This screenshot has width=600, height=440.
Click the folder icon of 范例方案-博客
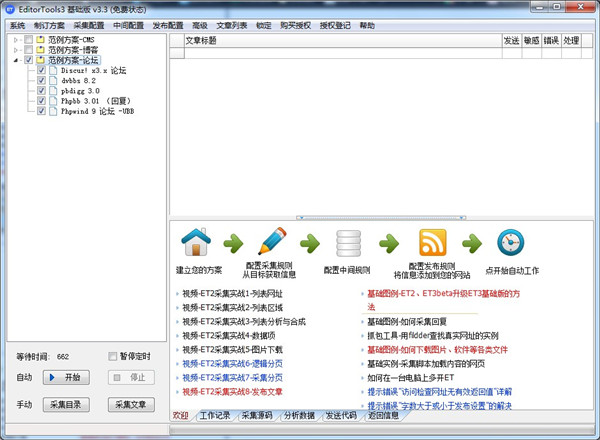click(40, 50)
